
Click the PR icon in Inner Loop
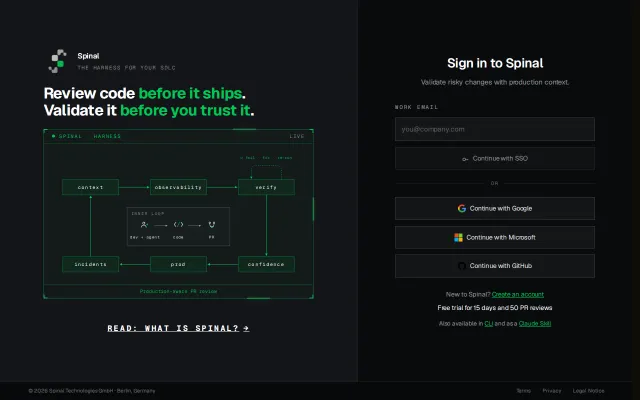(x=211, y=224)
